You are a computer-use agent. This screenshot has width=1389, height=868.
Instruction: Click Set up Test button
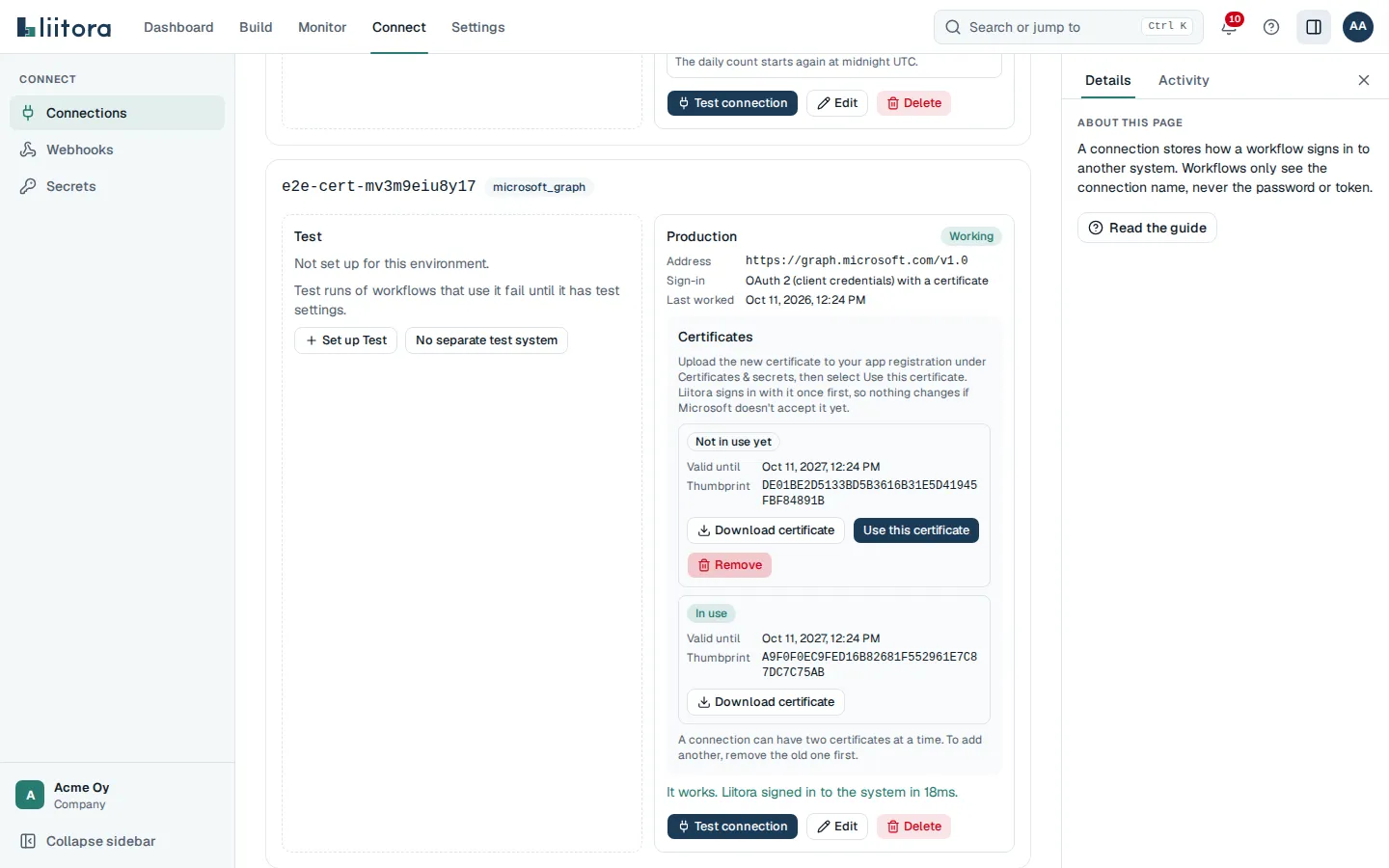pyautogui.click(x=345, y=340)
